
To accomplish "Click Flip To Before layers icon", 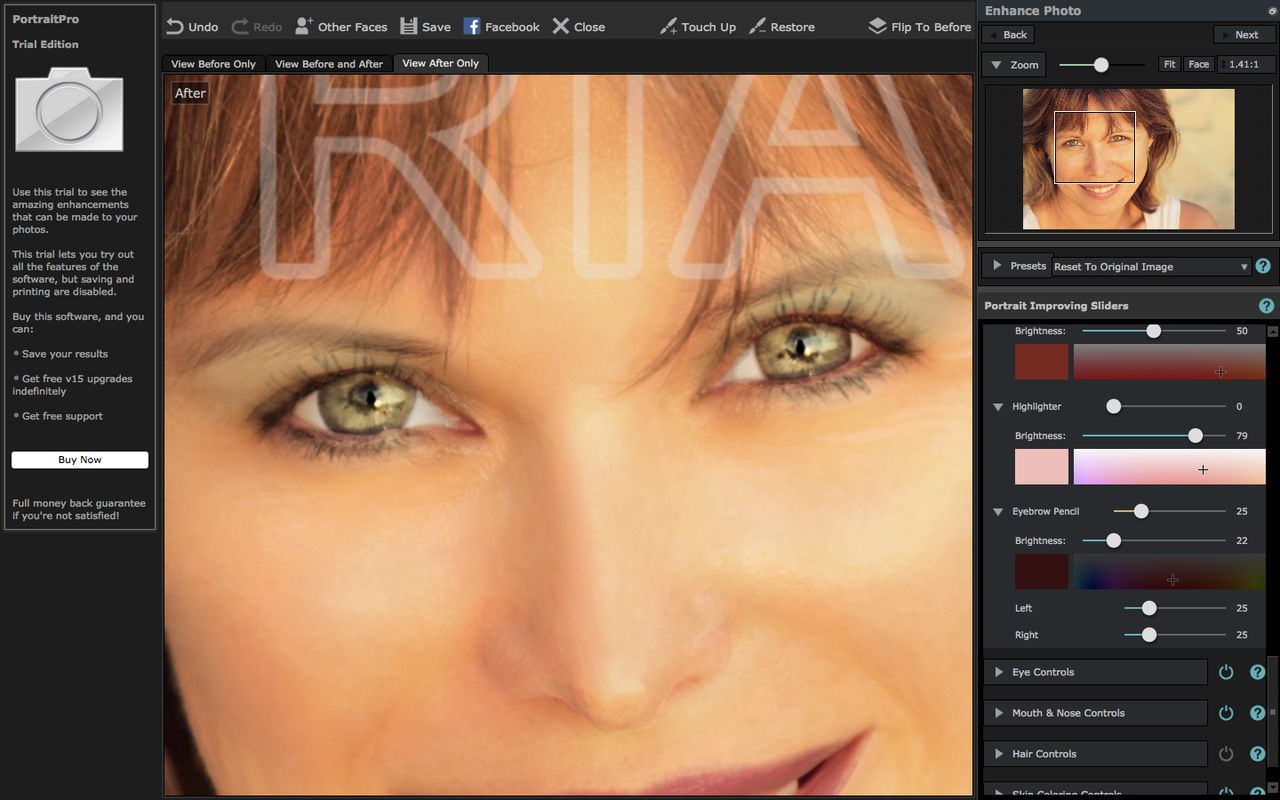I will (877, 26).
